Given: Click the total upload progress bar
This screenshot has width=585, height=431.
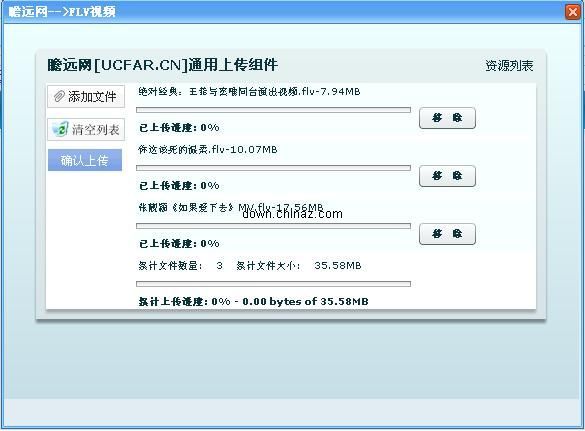Looking at the screenshot, I should [273, 284].
